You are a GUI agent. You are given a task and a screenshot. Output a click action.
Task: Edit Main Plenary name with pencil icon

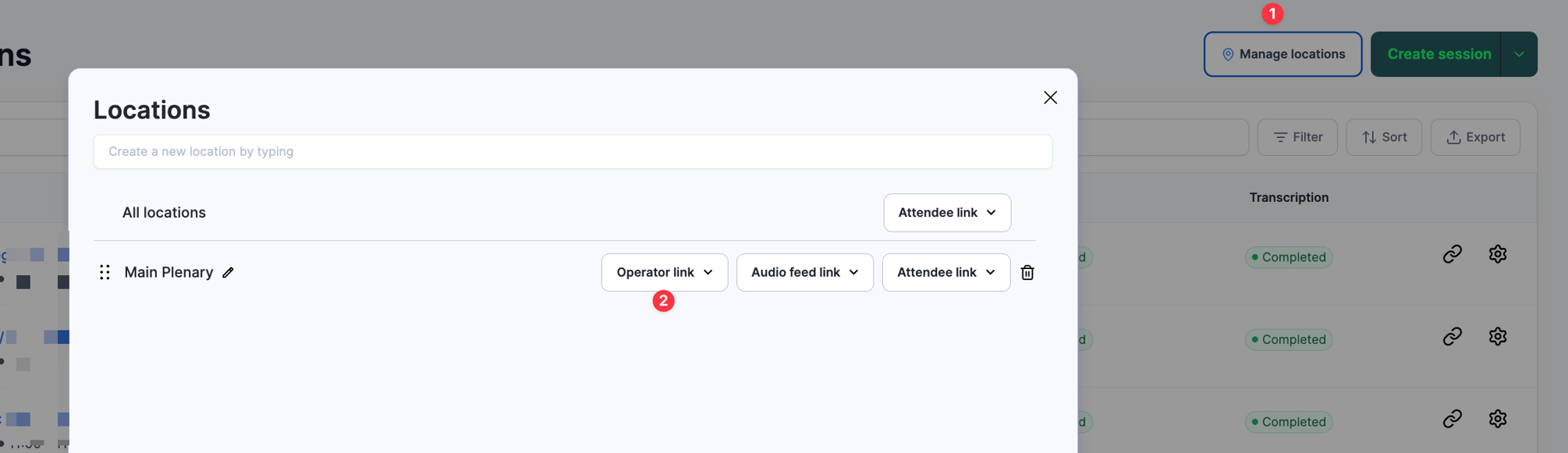[228, 272]
